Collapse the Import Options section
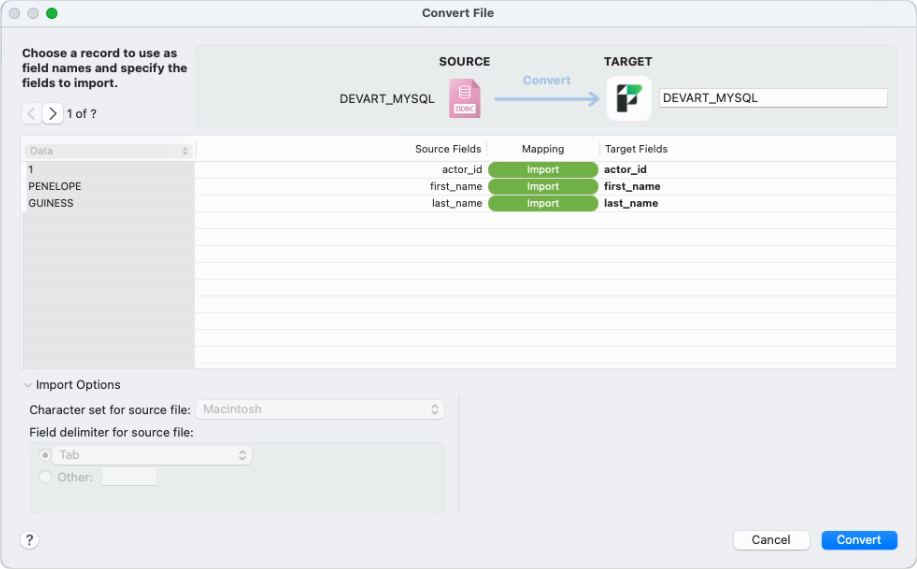Image resolution: width=917 pixels, height=569 pixels. pos(27,385)
